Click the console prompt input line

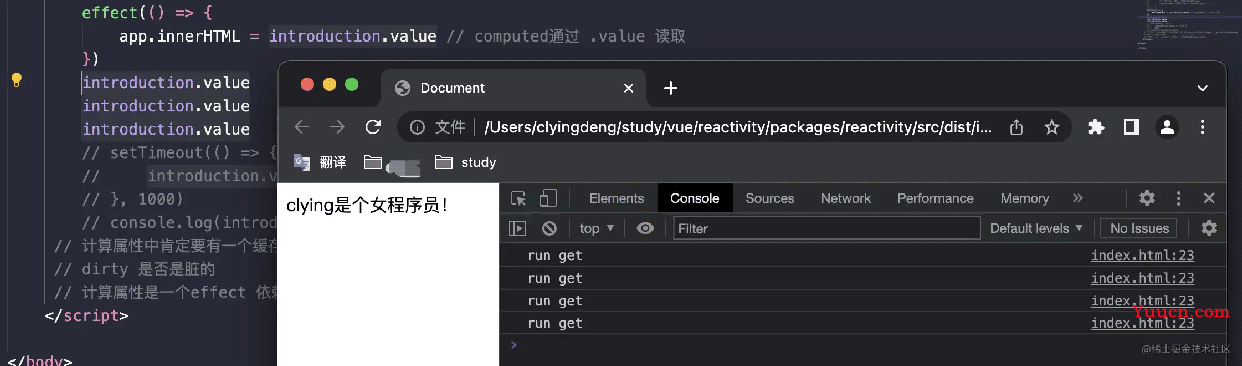point(870,344)
